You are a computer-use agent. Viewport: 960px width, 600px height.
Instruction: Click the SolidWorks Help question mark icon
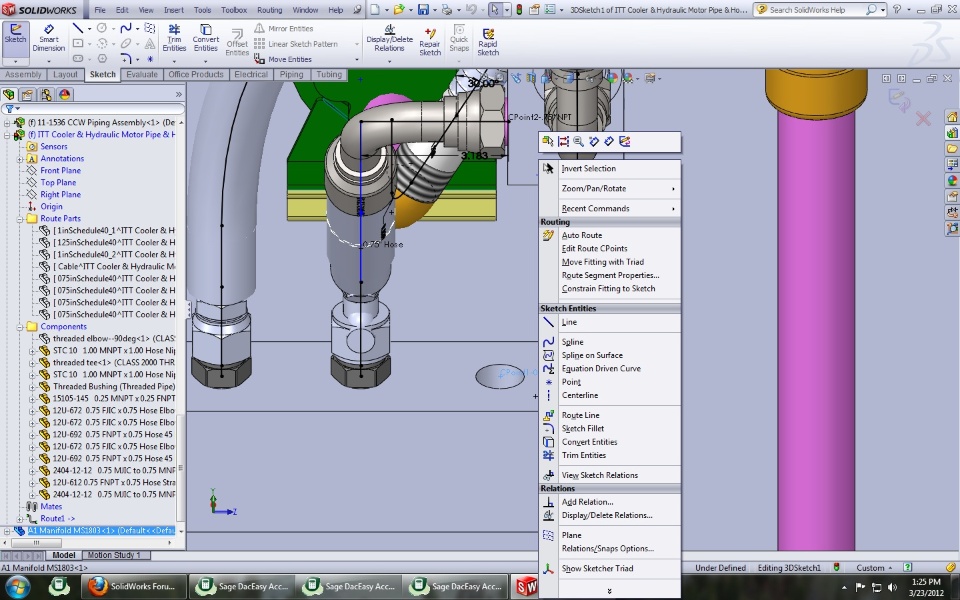[896, 10]
